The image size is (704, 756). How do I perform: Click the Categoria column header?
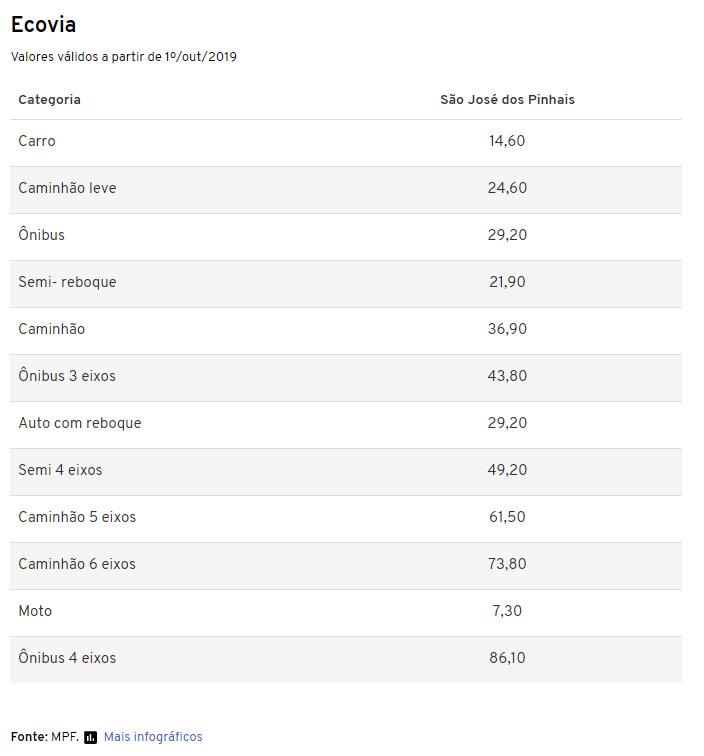(x=49, y=100)
